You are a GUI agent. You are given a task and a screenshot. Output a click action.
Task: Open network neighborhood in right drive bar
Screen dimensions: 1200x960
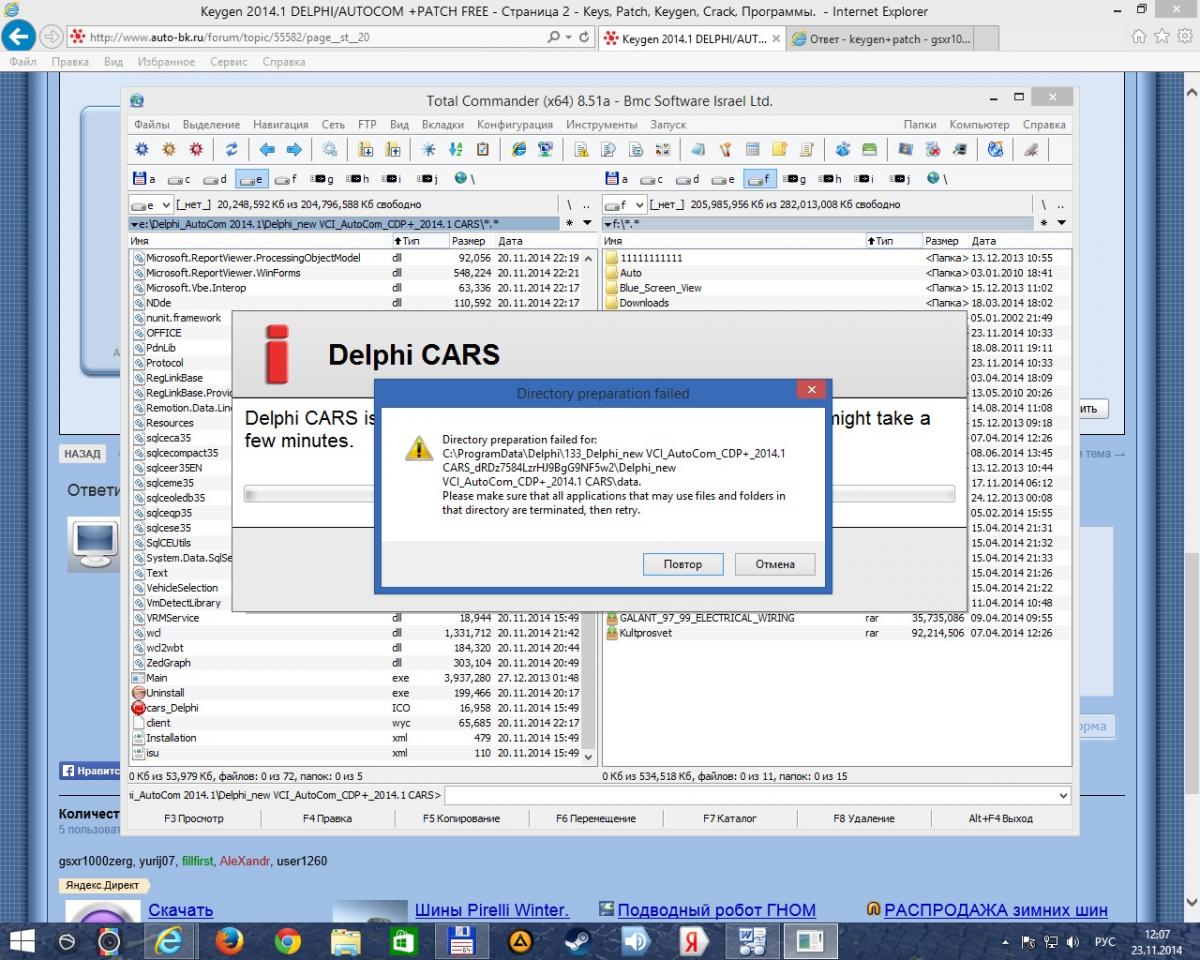(937, 179)
